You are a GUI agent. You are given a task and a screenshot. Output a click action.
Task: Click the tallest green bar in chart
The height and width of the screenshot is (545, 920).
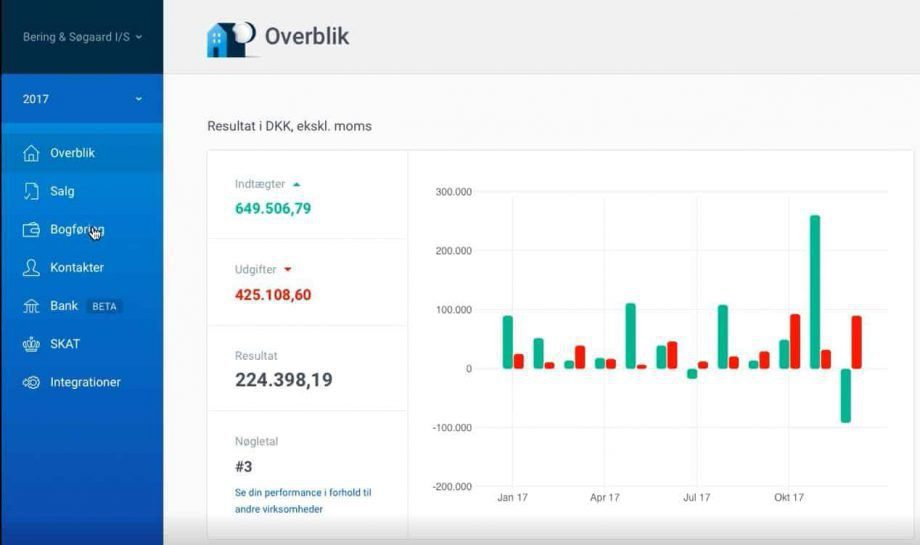(x=815, y=292)
